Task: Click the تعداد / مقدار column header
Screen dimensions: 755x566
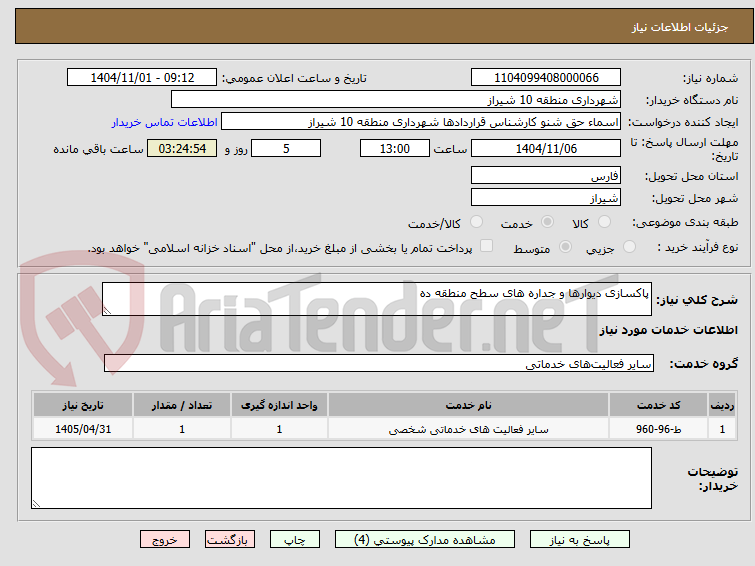Action: point(182,405)
